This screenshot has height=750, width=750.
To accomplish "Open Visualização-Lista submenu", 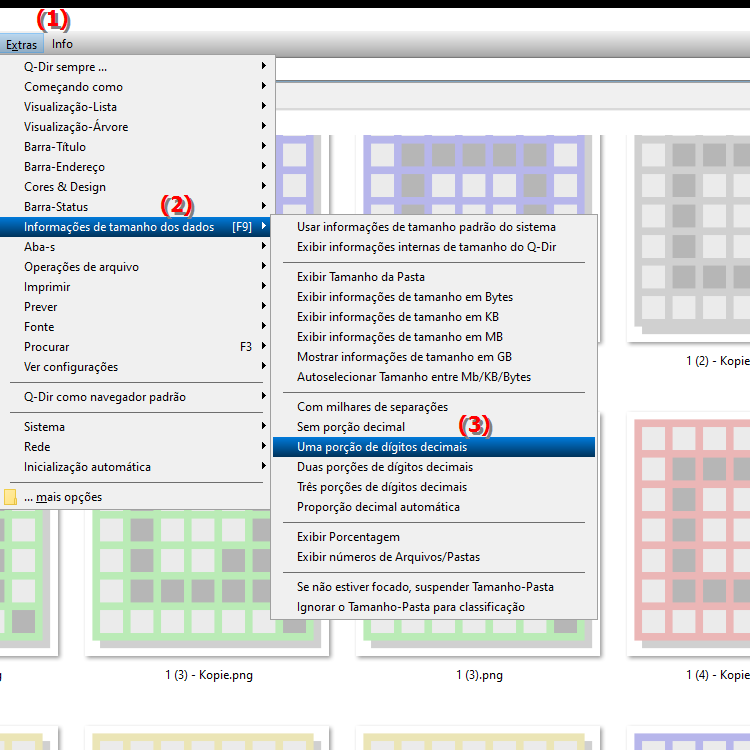I will click(135, 107).
